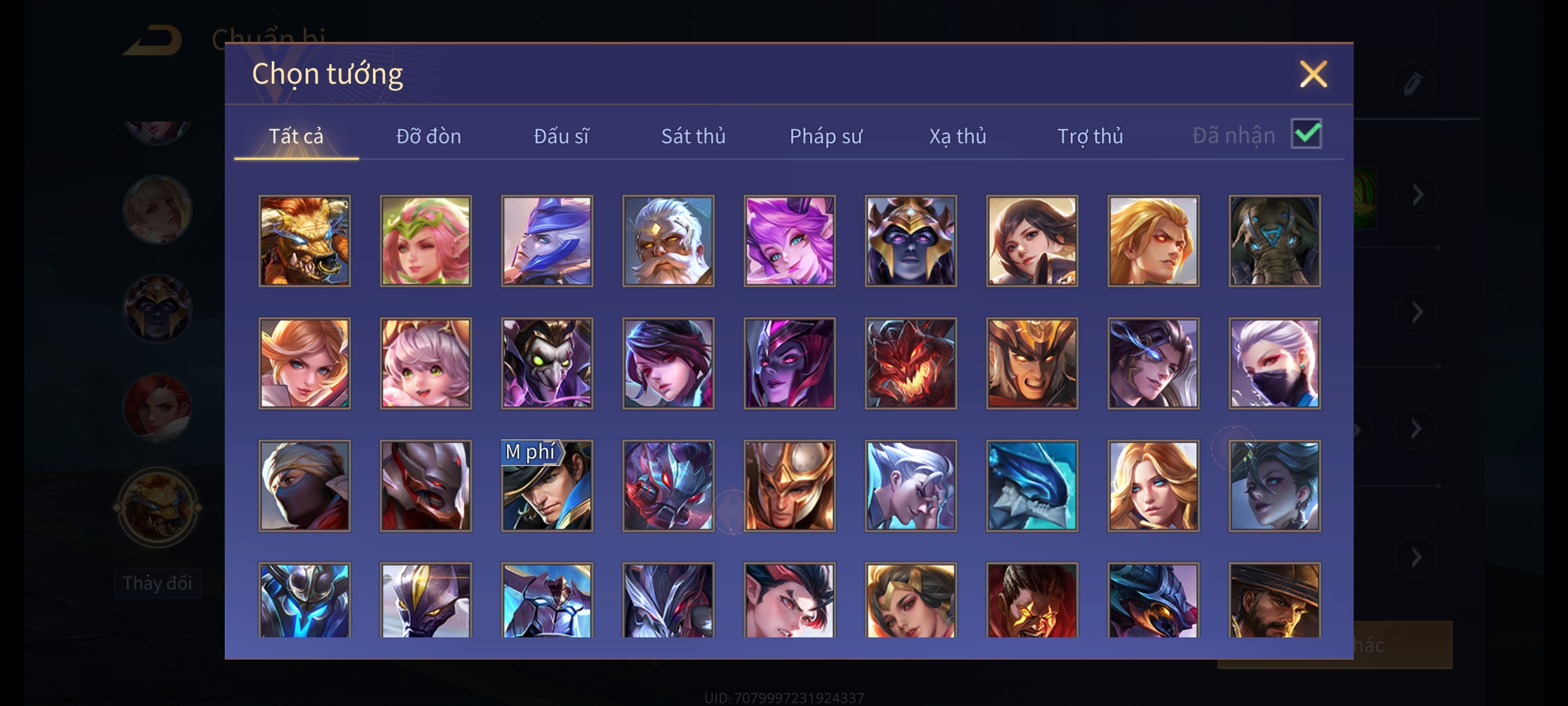This screenshot has width=1568, height=706.
Task: Pick the elephant hero with blue markings
Action: pyautogui.click(x=1275, y=241)
